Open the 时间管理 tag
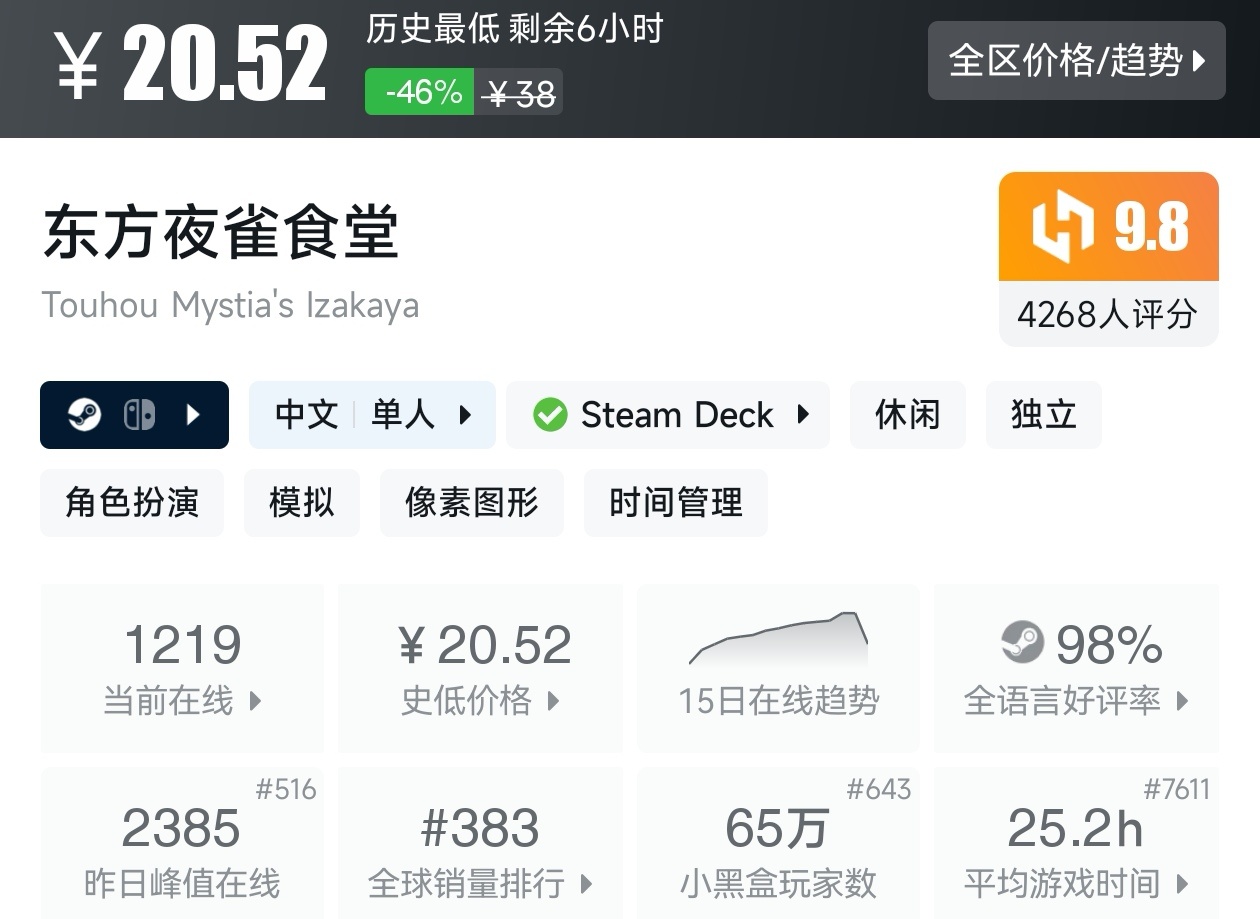Image resolution: width=1260 pixels, height=919 pixels. coord(675,502)
